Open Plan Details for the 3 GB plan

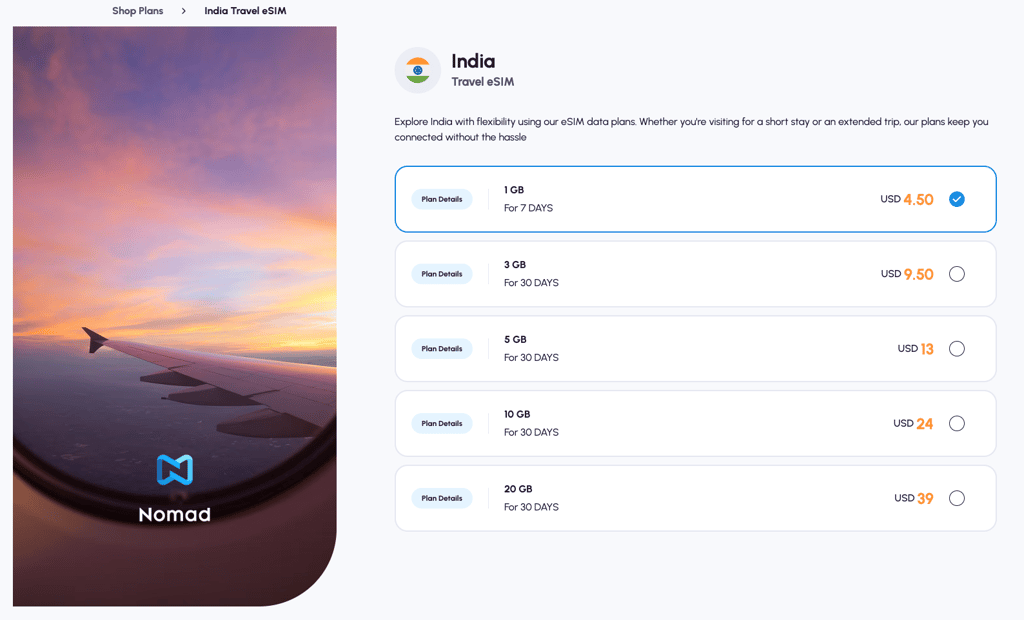pos(441,274)
